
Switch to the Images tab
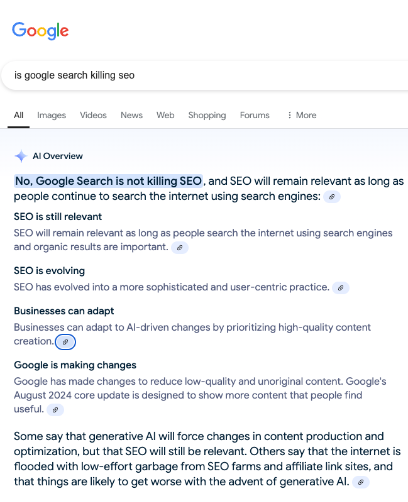point(52,115)
